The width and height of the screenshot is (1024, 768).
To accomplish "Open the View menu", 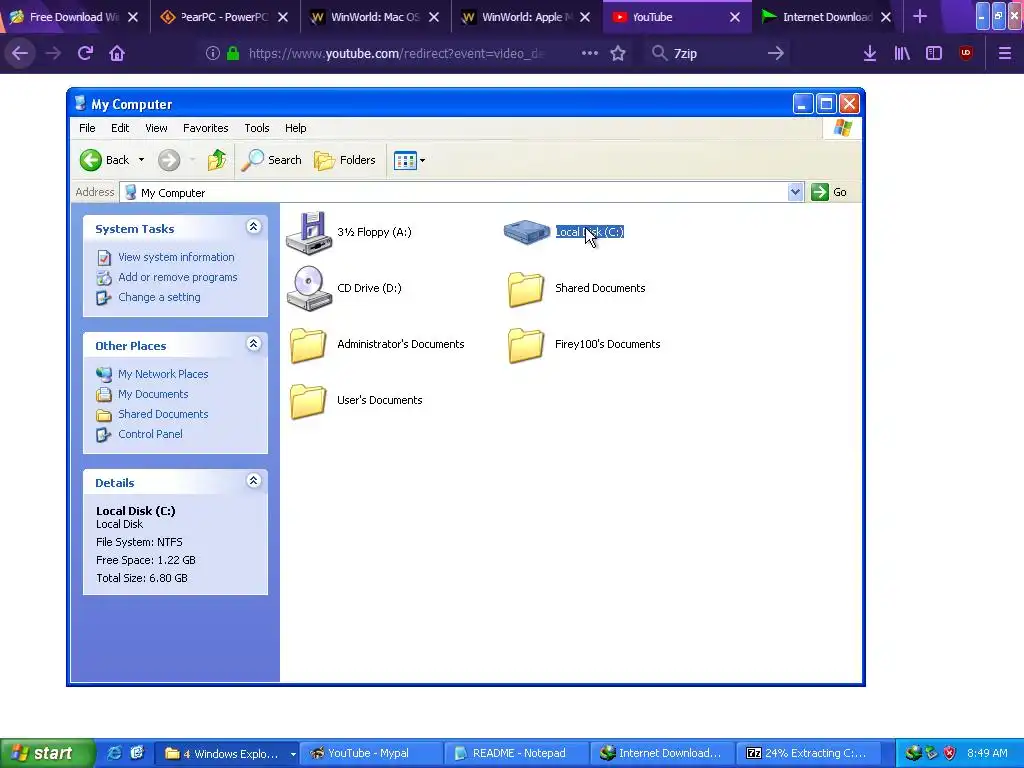I will tap(156, 128).
